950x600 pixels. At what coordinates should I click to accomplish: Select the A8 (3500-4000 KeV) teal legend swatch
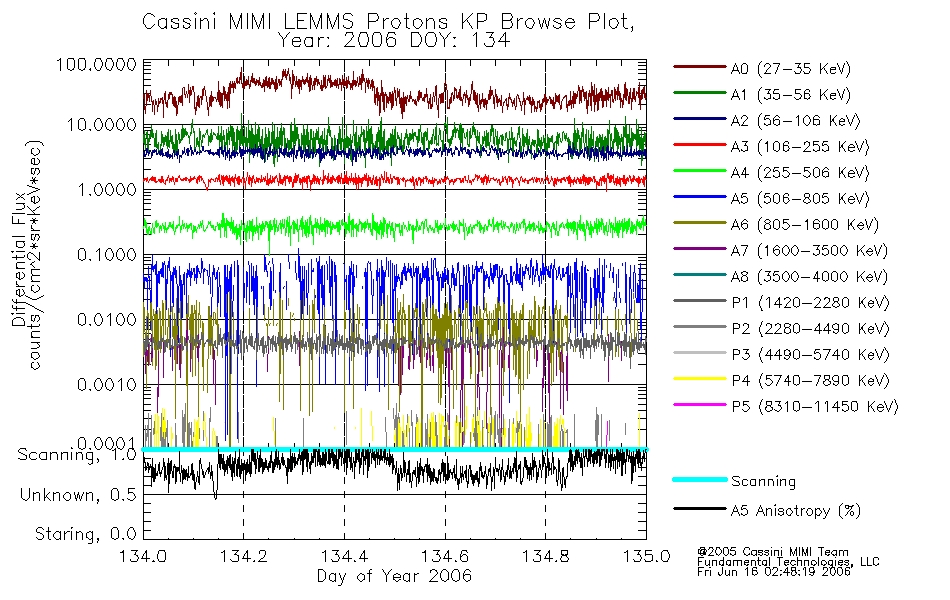700,275
